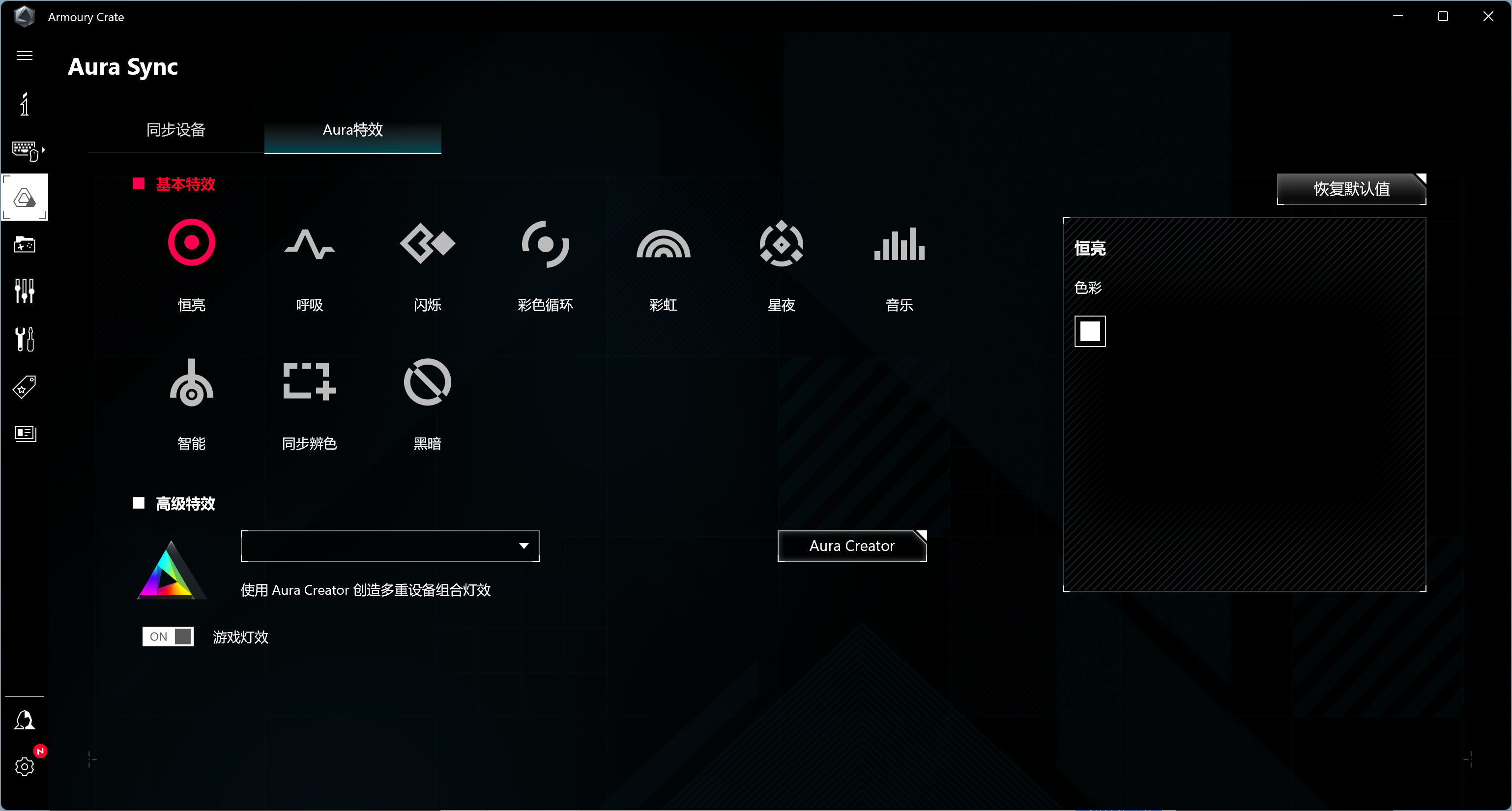Toggle the 游戏灯效 ON switch
Viewport: 1512px width, 811px height.
point(168,637)
